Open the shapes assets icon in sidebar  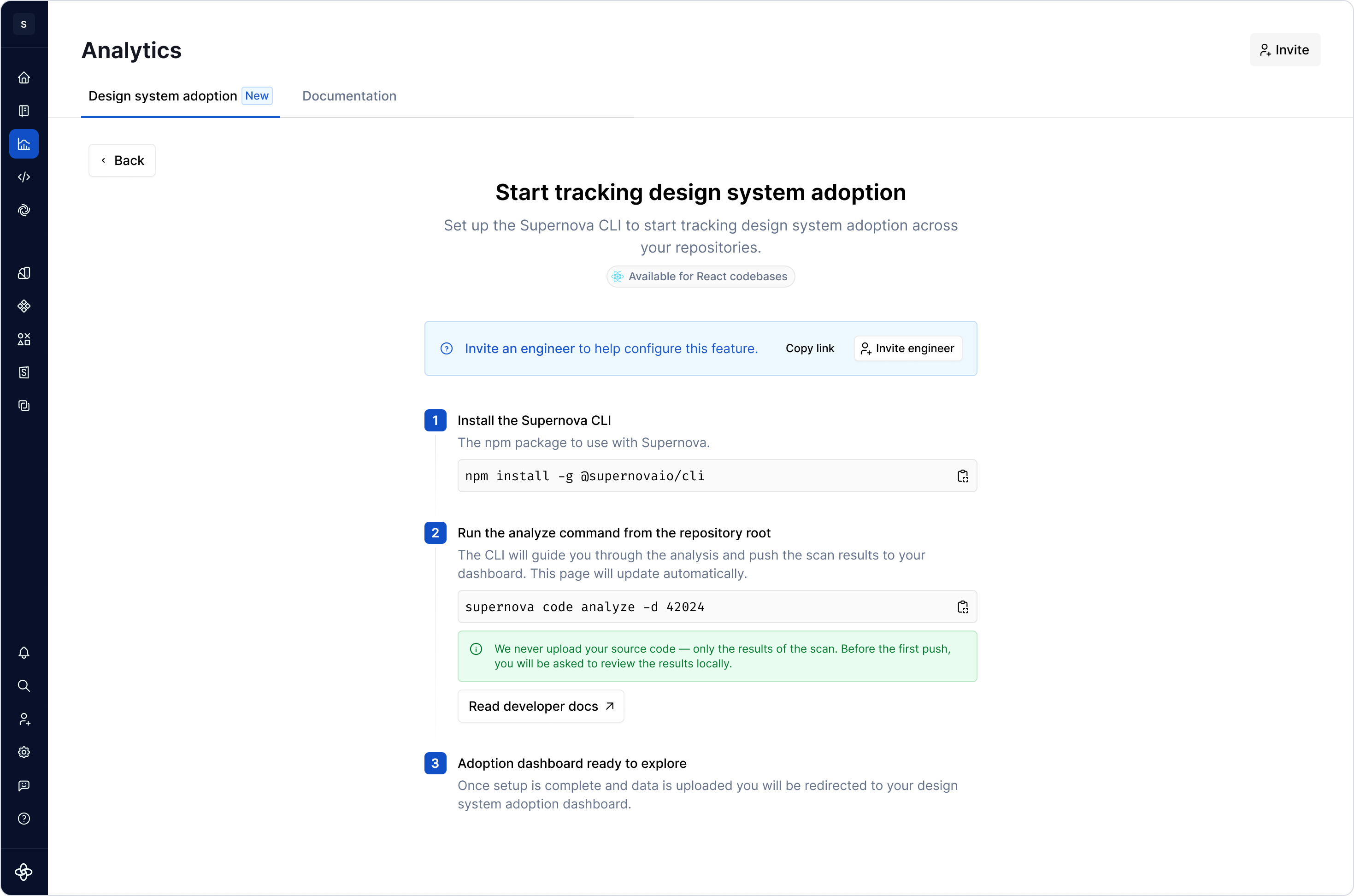[24, 339]
